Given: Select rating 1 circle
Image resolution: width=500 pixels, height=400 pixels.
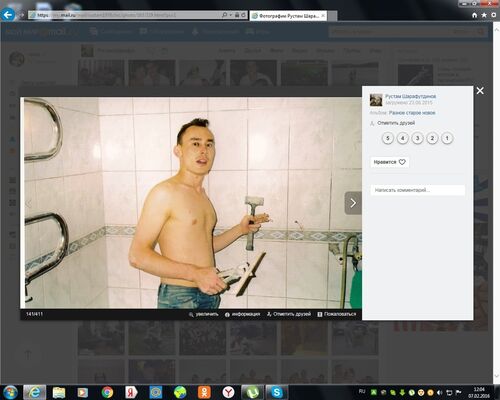Looking at the screenshot, I should (x=447, y=138).
